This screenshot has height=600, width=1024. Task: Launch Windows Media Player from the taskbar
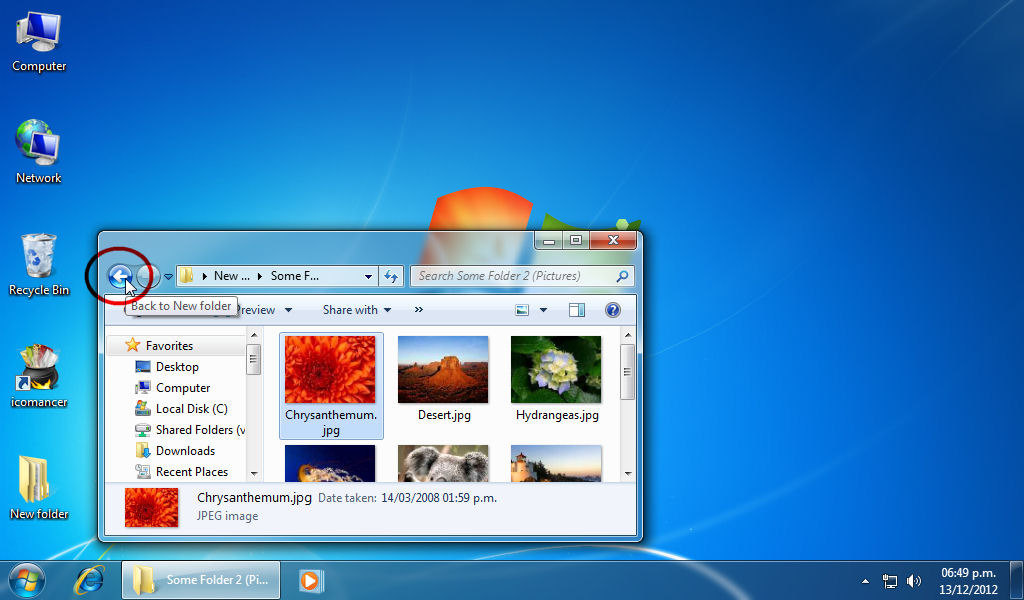pyautogui.click(x=310, y=580)
